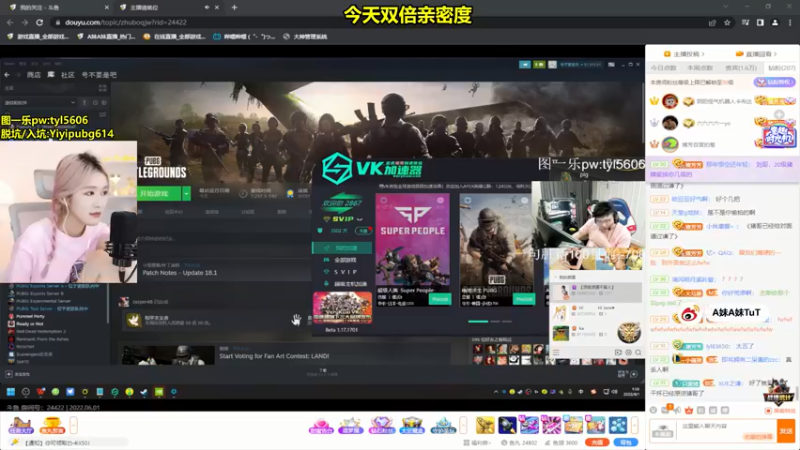Viewport: 800px width, 450px height.
Task: Go to second carousel page indicator in VK
Action: 495,321
